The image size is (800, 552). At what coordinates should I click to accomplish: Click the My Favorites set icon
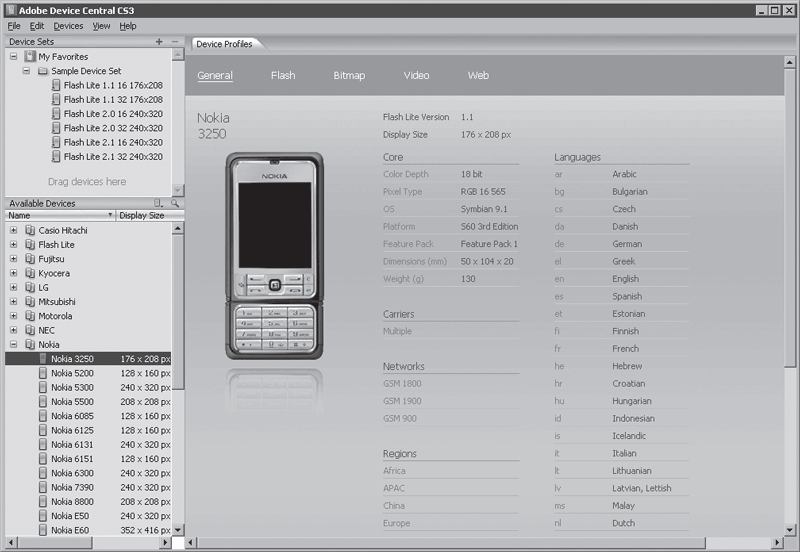coord(31,56)
